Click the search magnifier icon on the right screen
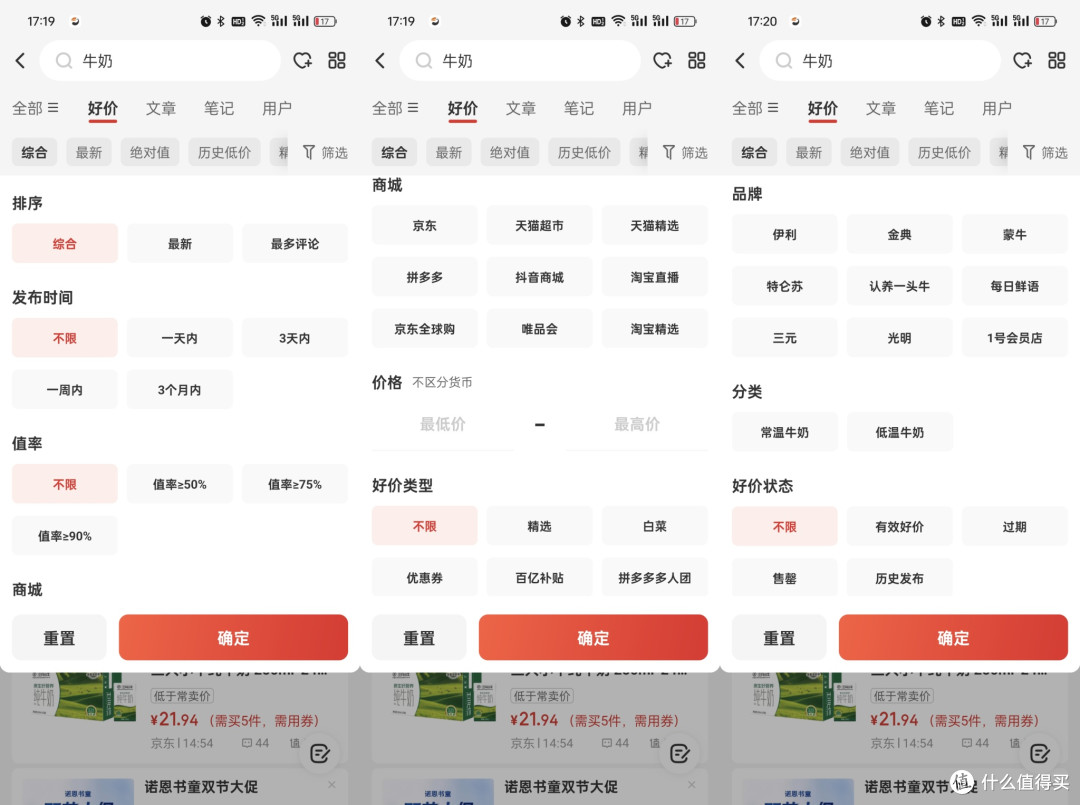The image size is (1080, 805). coord(783,61)
